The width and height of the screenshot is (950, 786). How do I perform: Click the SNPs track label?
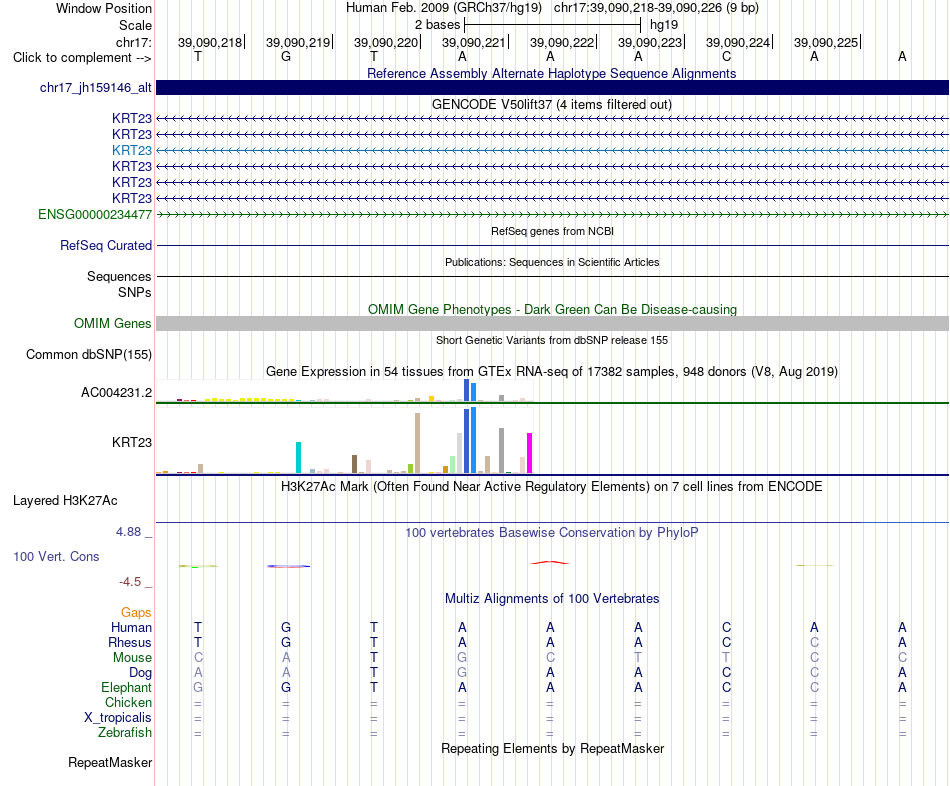135,292
